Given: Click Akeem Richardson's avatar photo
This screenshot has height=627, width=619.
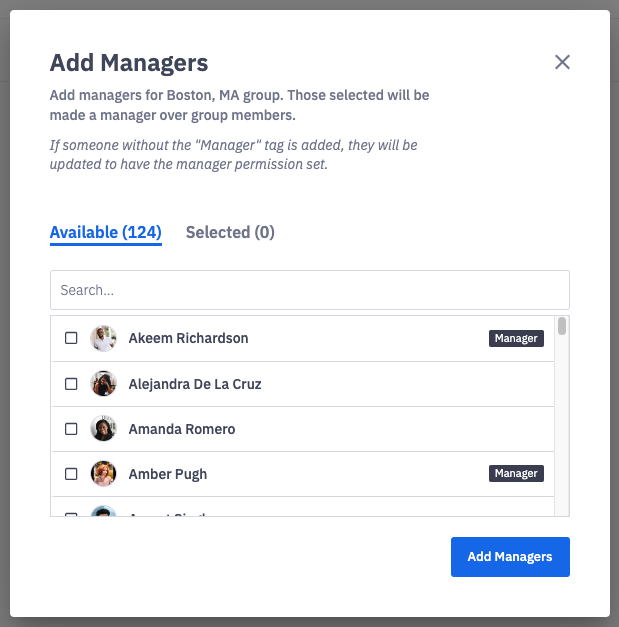Looking at the screenshot, I should pos(103,338).
